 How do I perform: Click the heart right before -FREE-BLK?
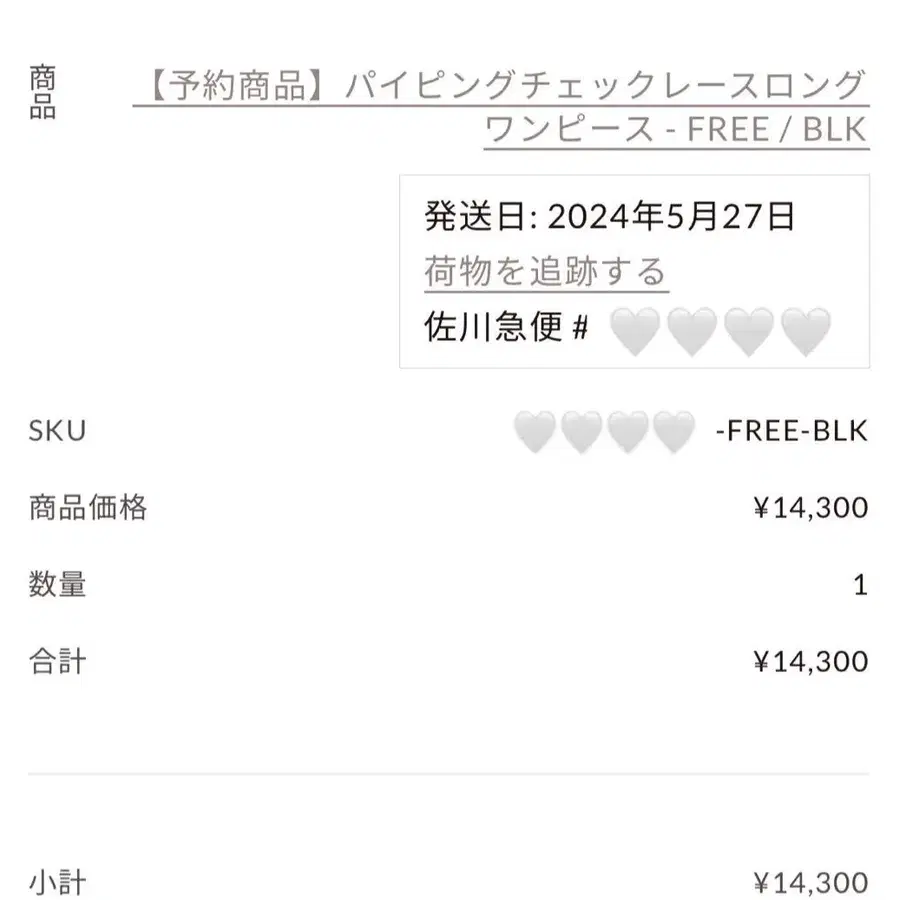674,431
